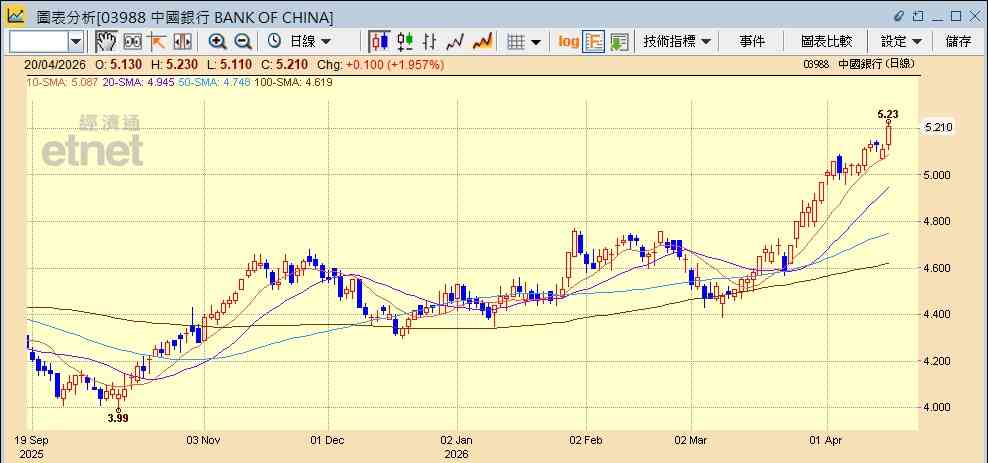
Task: Click the clock period icon
Action: point(274,42)
